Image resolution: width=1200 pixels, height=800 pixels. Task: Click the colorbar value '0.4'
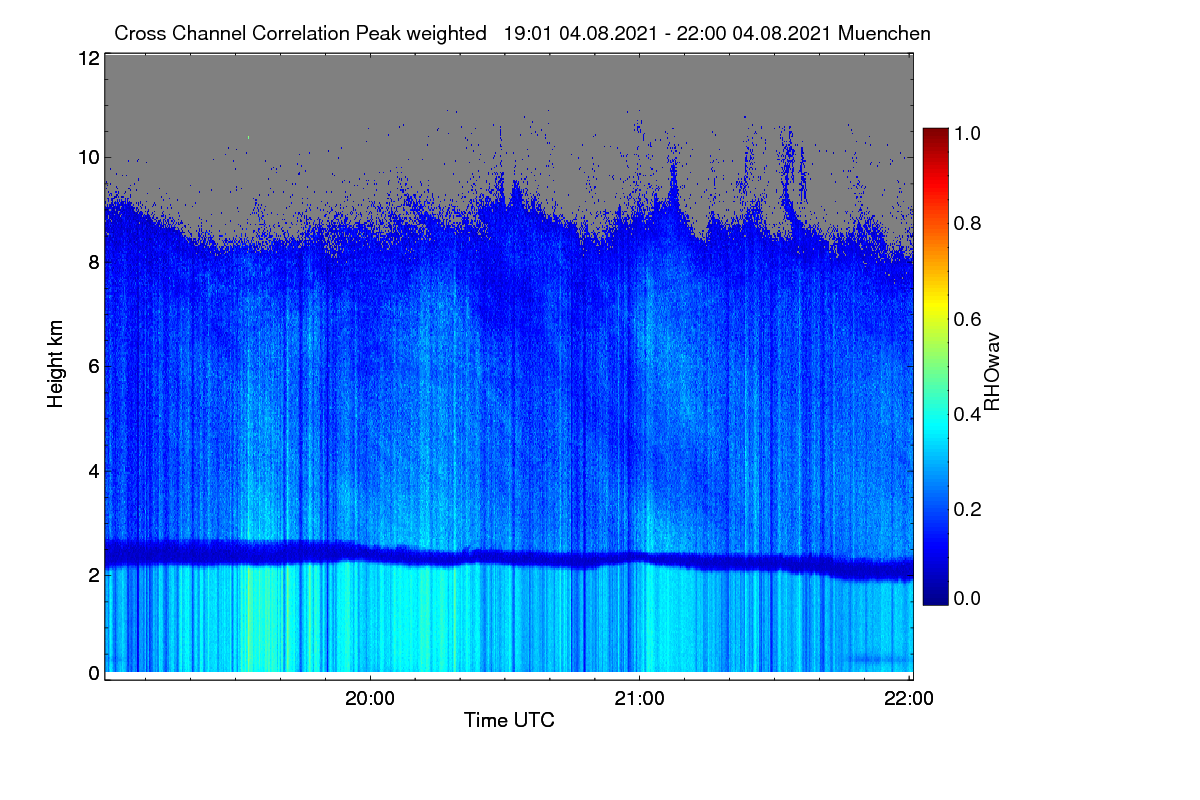pos(965,414)
